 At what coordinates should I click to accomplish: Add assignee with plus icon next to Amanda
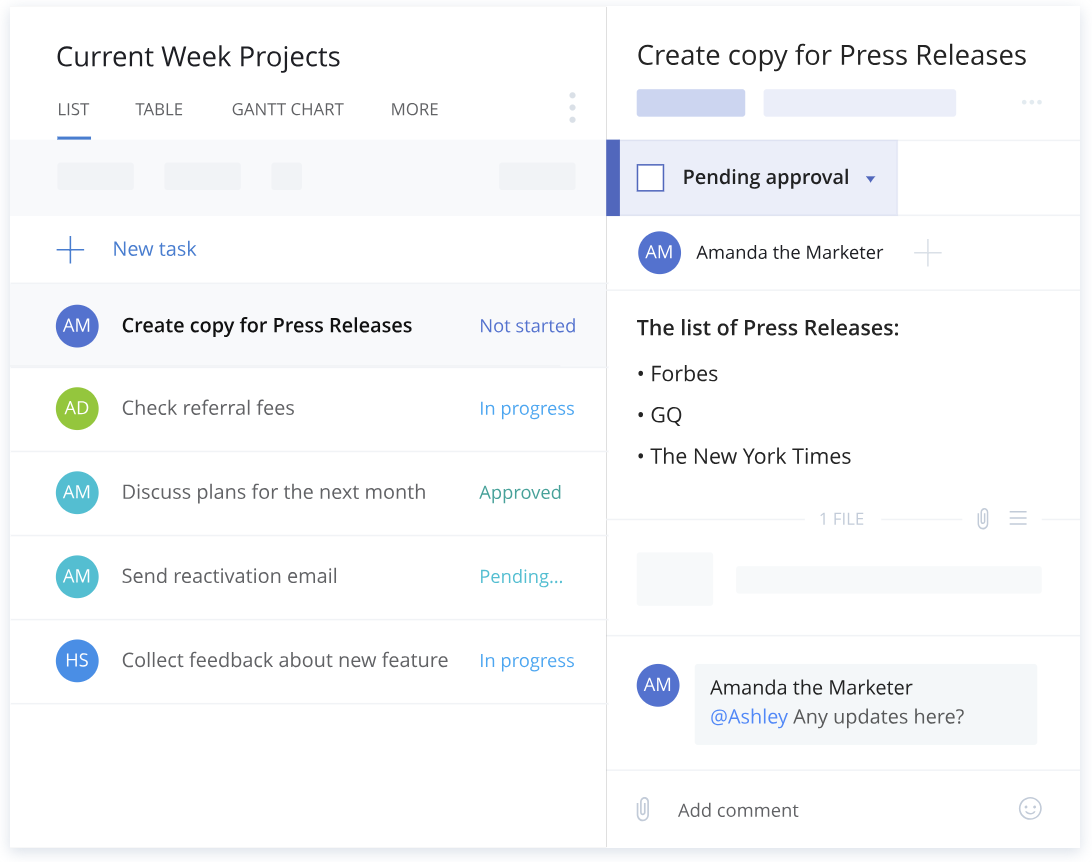click(x=928, y=253)
